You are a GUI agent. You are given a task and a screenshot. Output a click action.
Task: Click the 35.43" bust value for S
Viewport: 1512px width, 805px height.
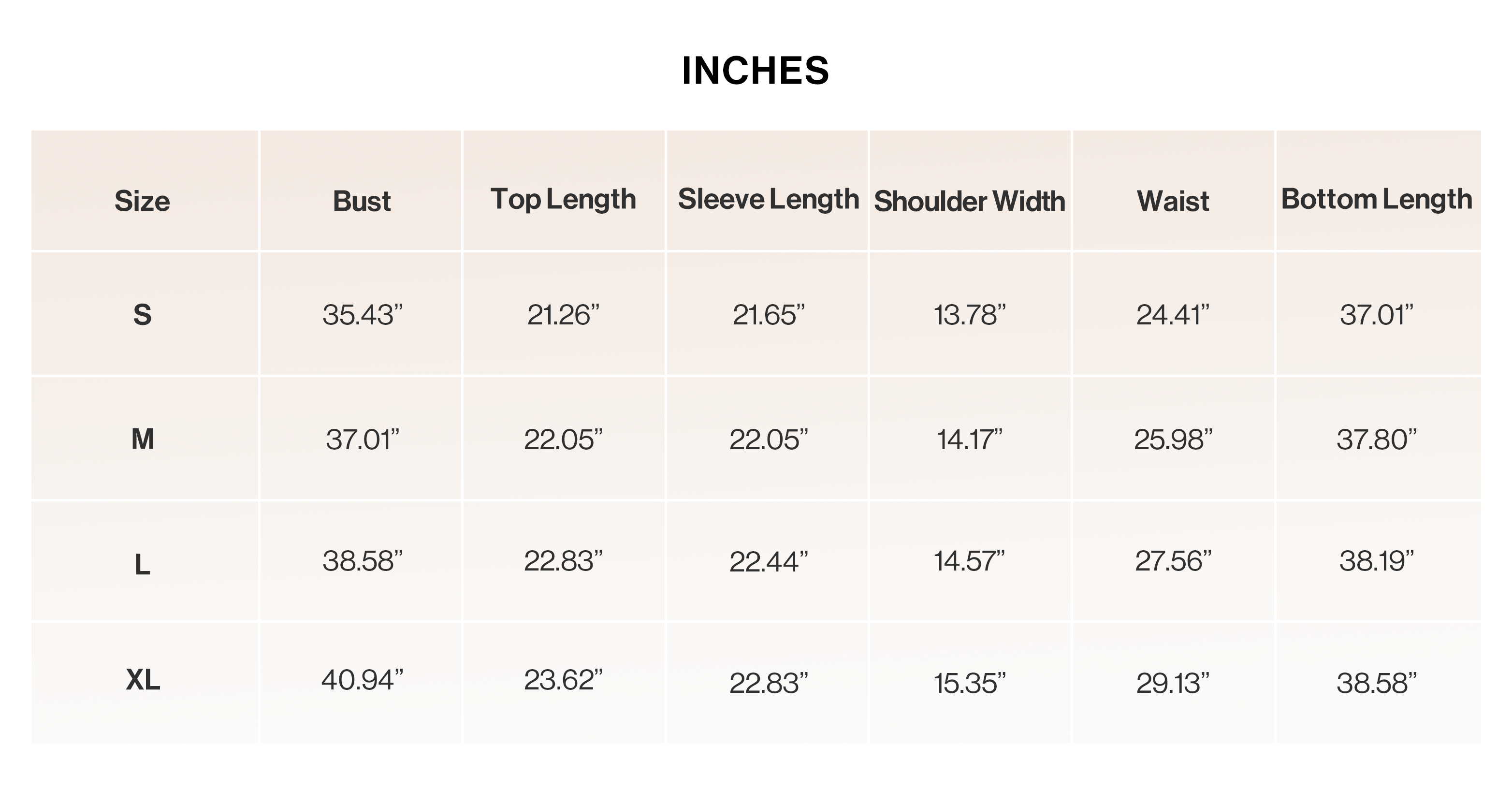tap(362, 315)
